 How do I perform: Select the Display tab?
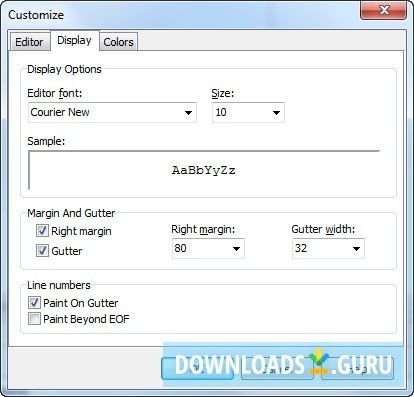75,41
